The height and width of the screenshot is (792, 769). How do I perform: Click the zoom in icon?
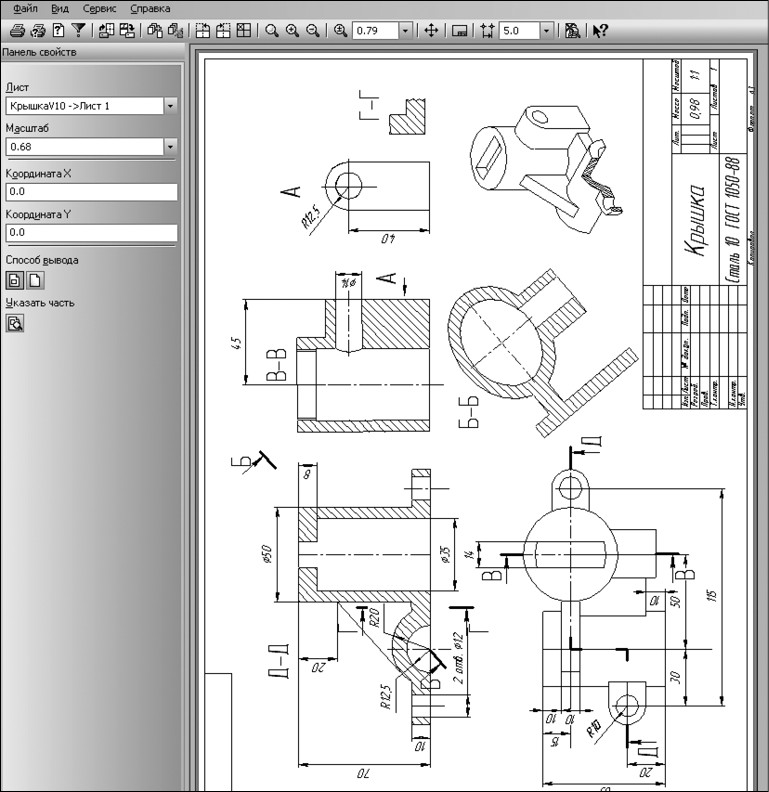(292, 31)
